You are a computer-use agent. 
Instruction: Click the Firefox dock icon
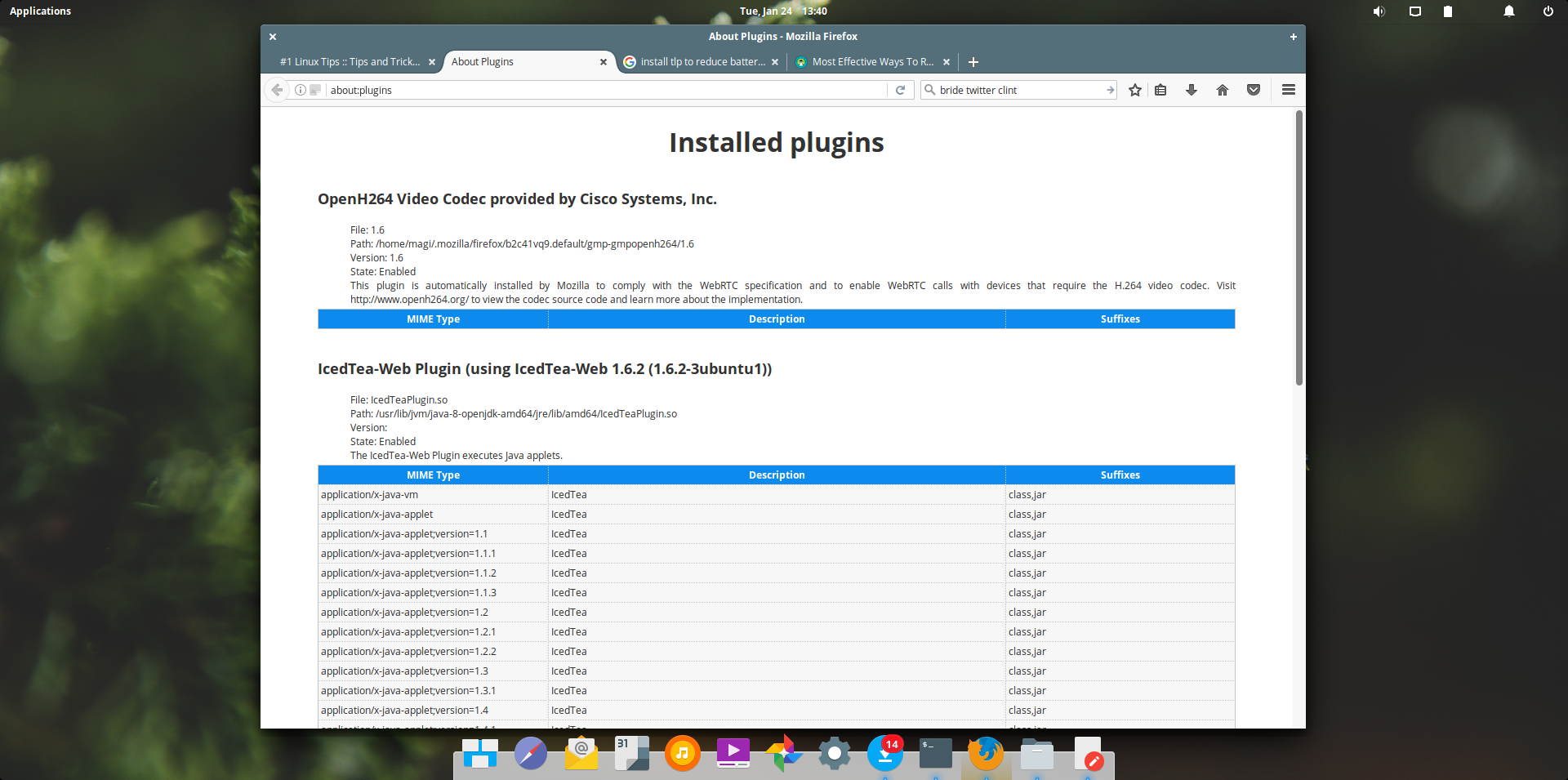pyautogui.click(x=987, y=753)
